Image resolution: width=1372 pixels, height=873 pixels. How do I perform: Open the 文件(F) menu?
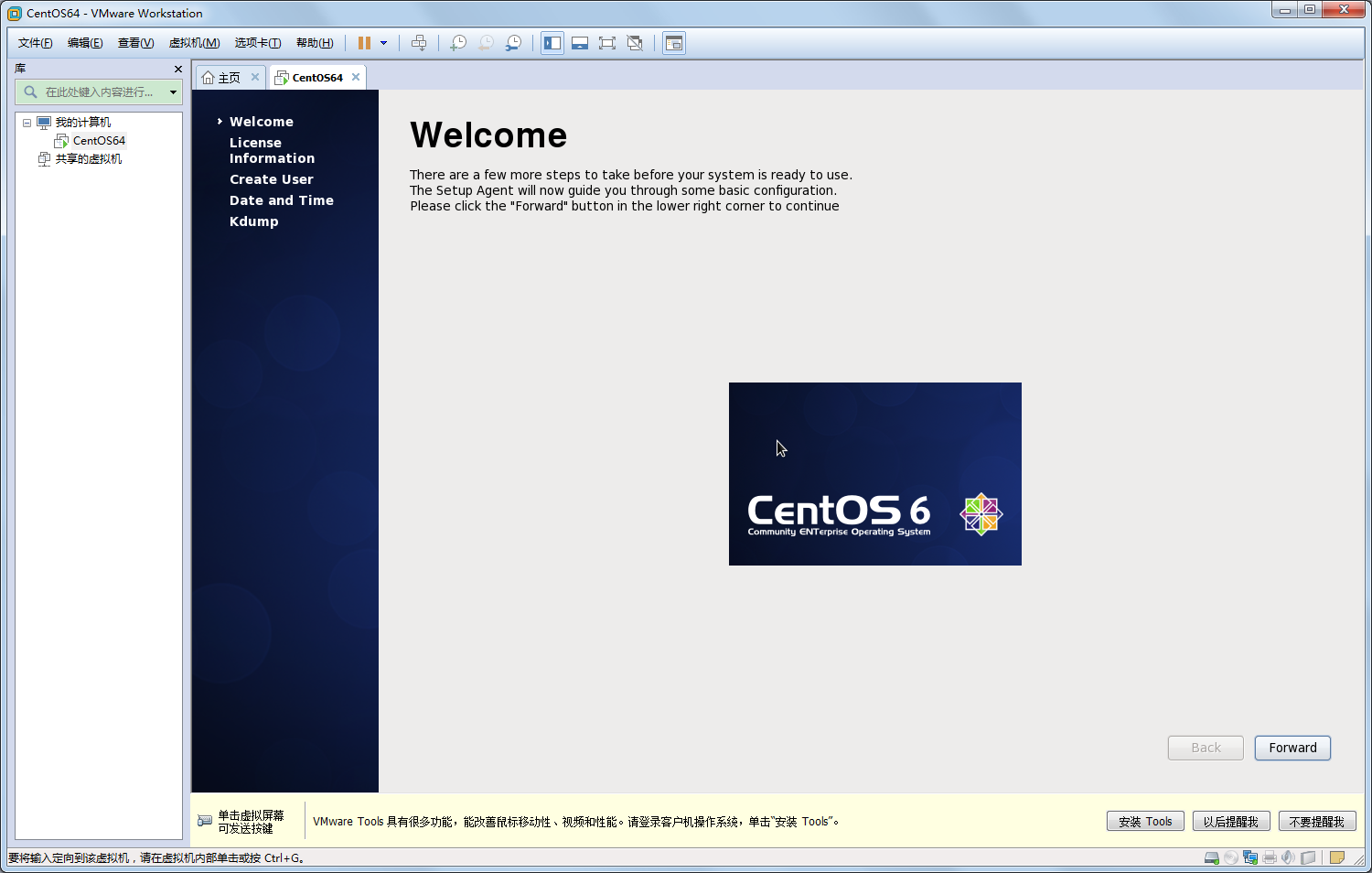36,43
